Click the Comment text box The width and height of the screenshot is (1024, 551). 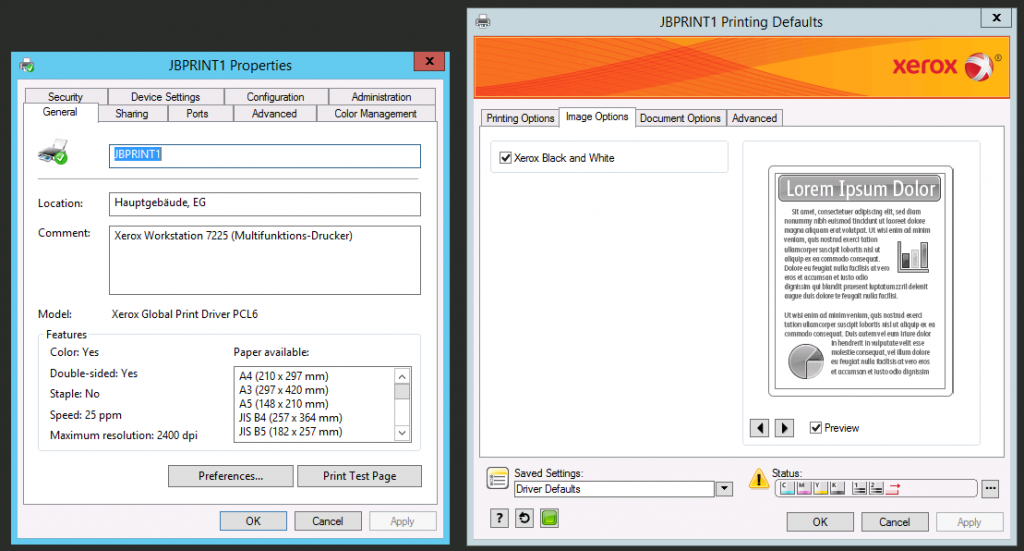click(x=264, y=260)
